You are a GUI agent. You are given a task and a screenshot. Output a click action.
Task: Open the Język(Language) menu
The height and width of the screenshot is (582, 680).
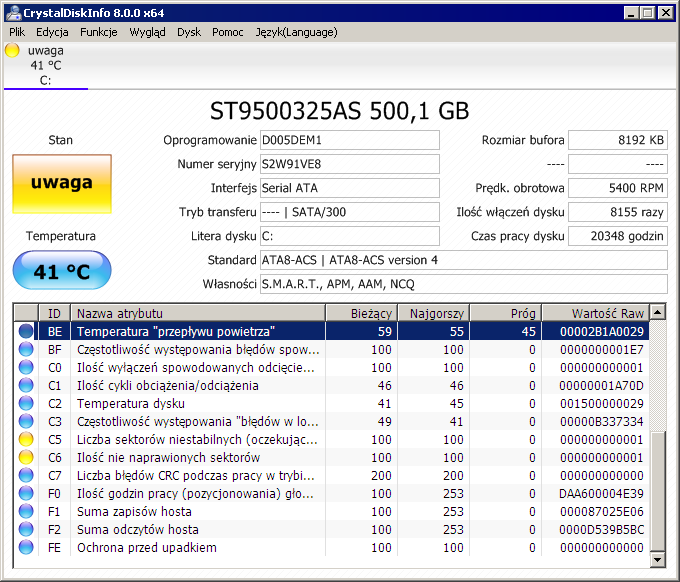296,32
